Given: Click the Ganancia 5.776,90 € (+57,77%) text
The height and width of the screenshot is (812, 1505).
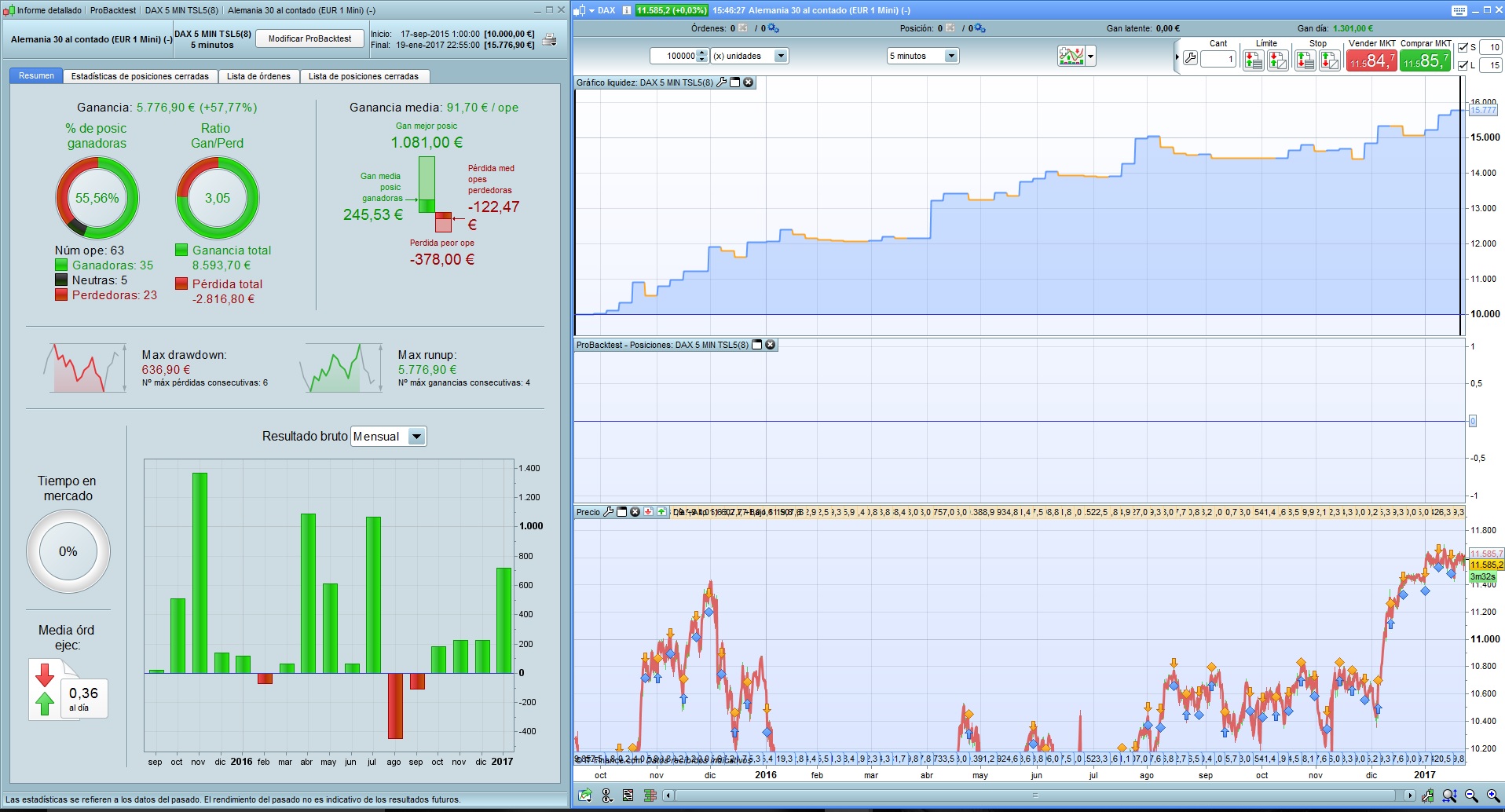Looking at the screenshot, I should 167,108.
